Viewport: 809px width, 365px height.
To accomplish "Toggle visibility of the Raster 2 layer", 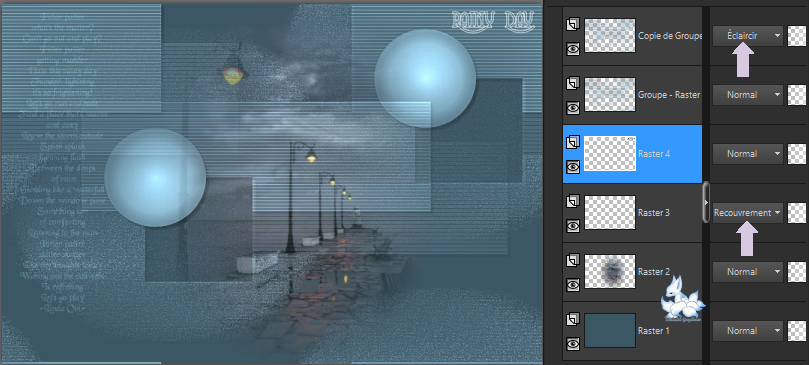I will 573,284.
